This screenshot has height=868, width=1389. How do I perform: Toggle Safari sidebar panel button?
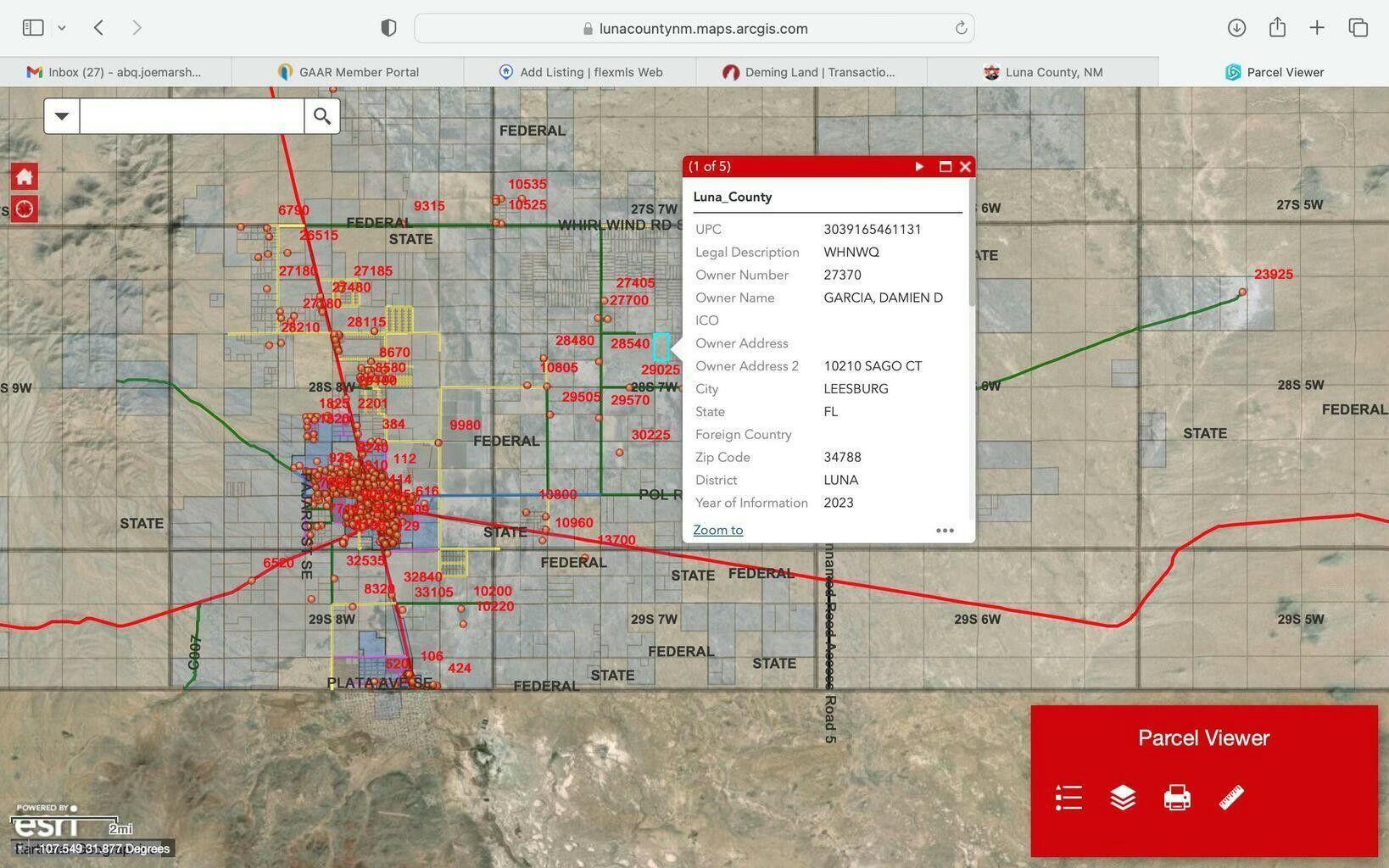(33, 28)
